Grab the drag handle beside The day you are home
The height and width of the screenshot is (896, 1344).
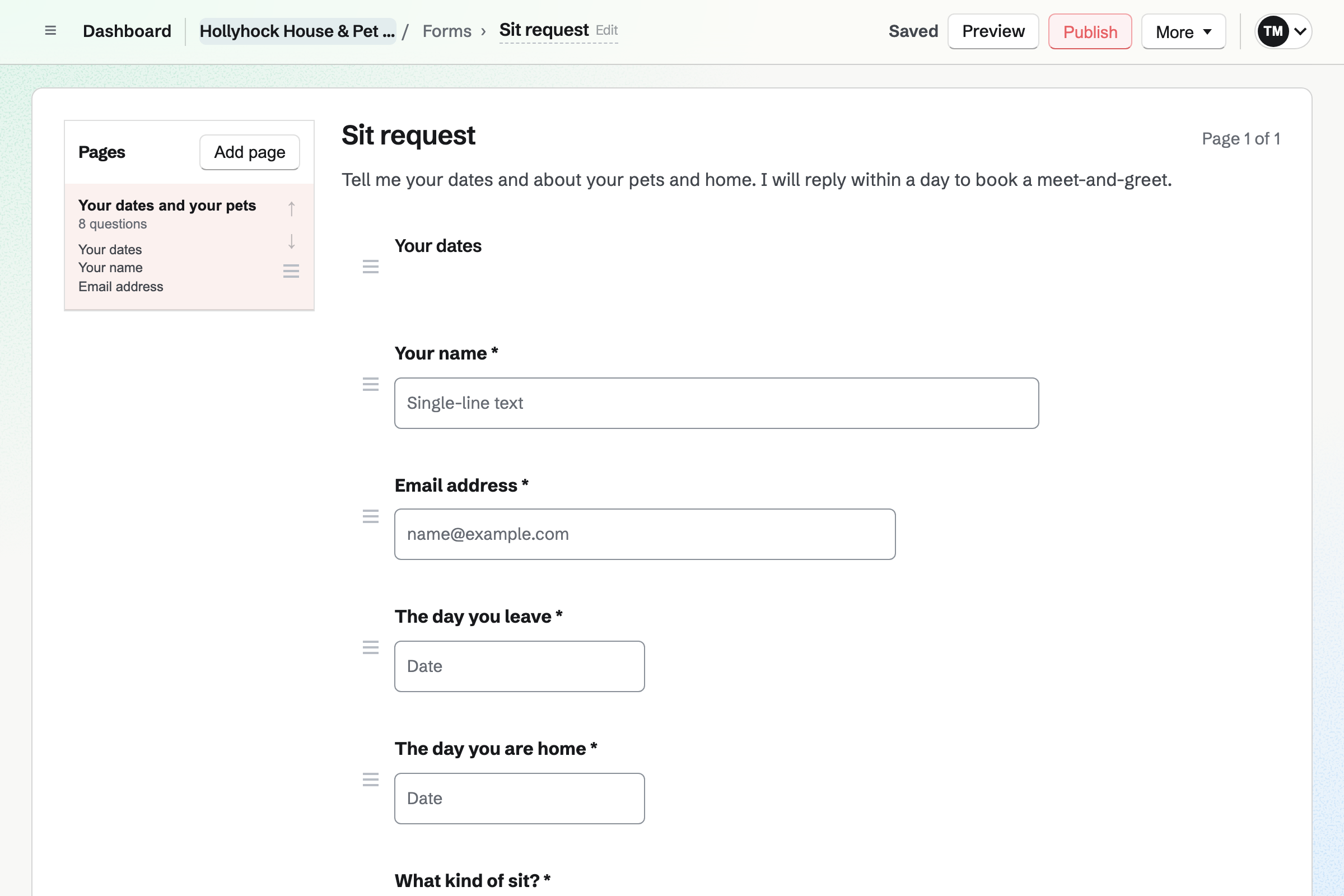pyautogui.click(x=371, y=780)
